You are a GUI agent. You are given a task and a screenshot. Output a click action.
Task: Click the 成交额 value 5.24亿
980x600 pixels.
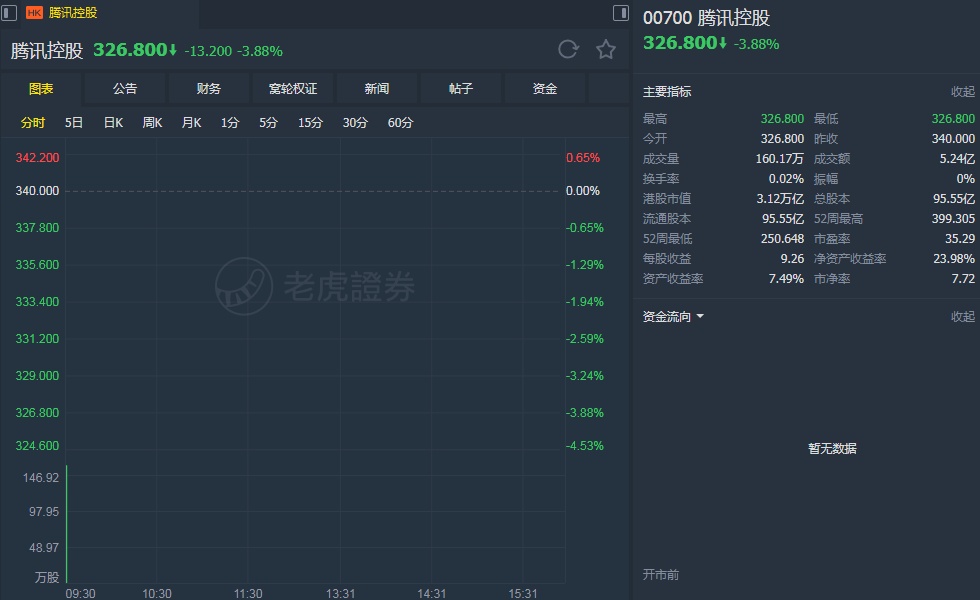coord(957,159)
